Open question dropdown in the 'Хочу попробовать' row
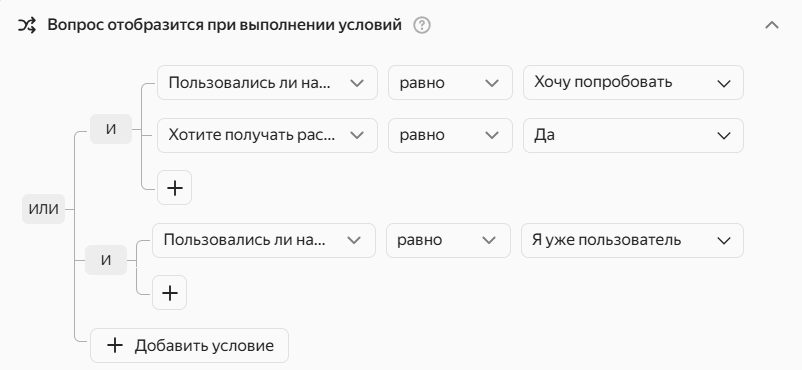The image size is (802, 370). [267, 82]
